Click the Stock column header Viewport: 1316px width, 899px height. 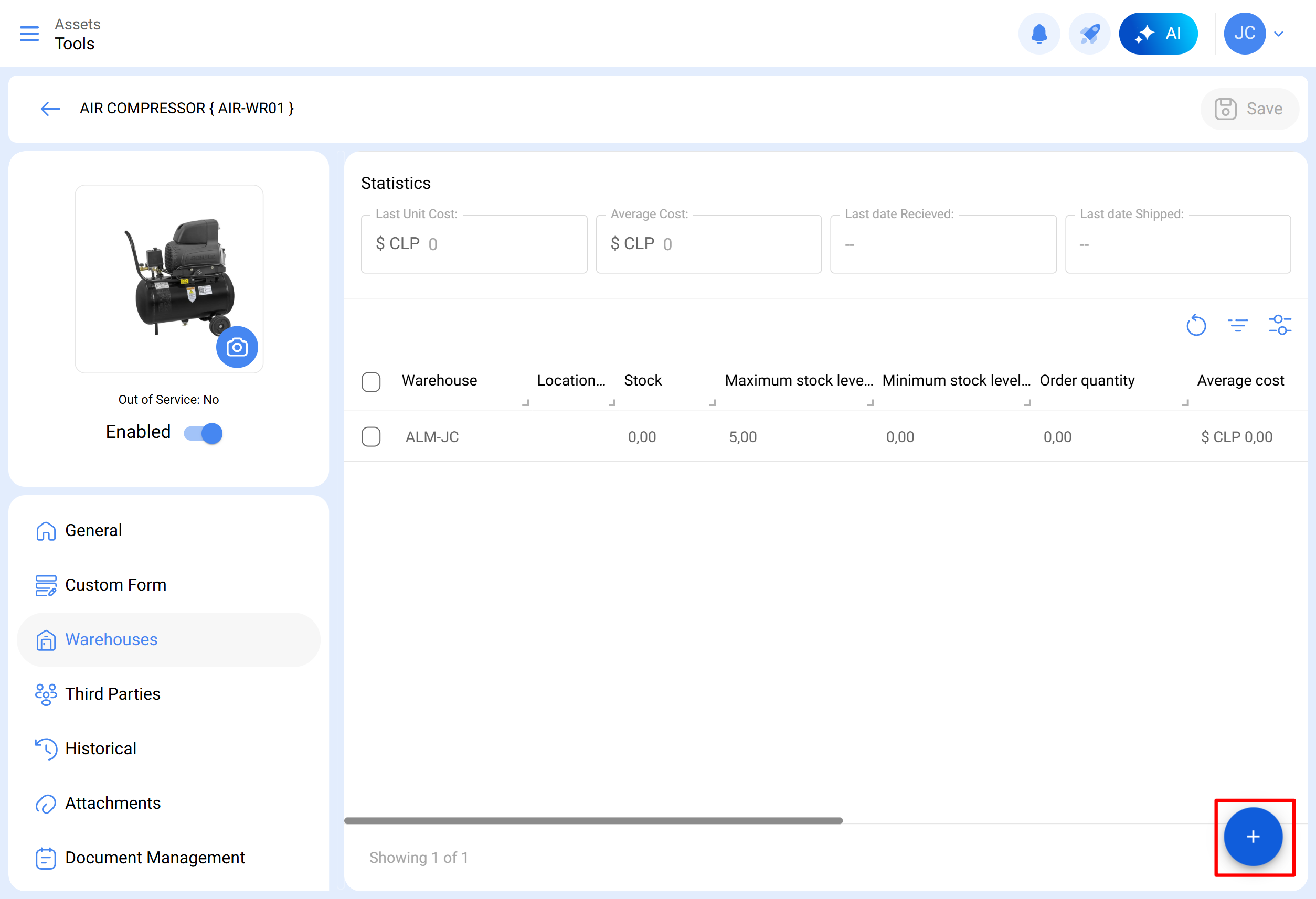[x=643, y=380]
